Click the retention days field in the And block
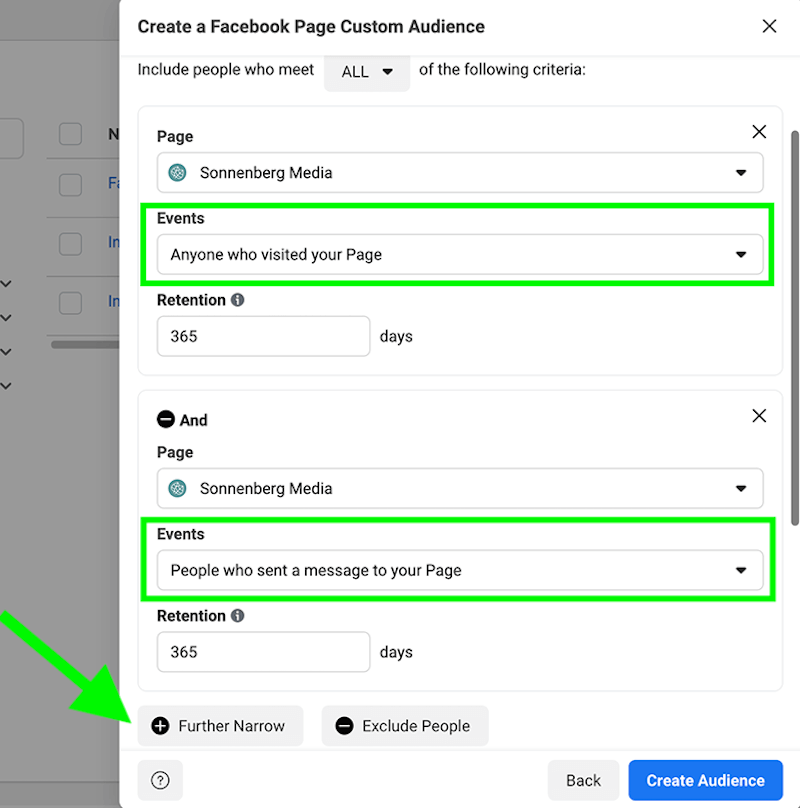 tap(263, 652)
